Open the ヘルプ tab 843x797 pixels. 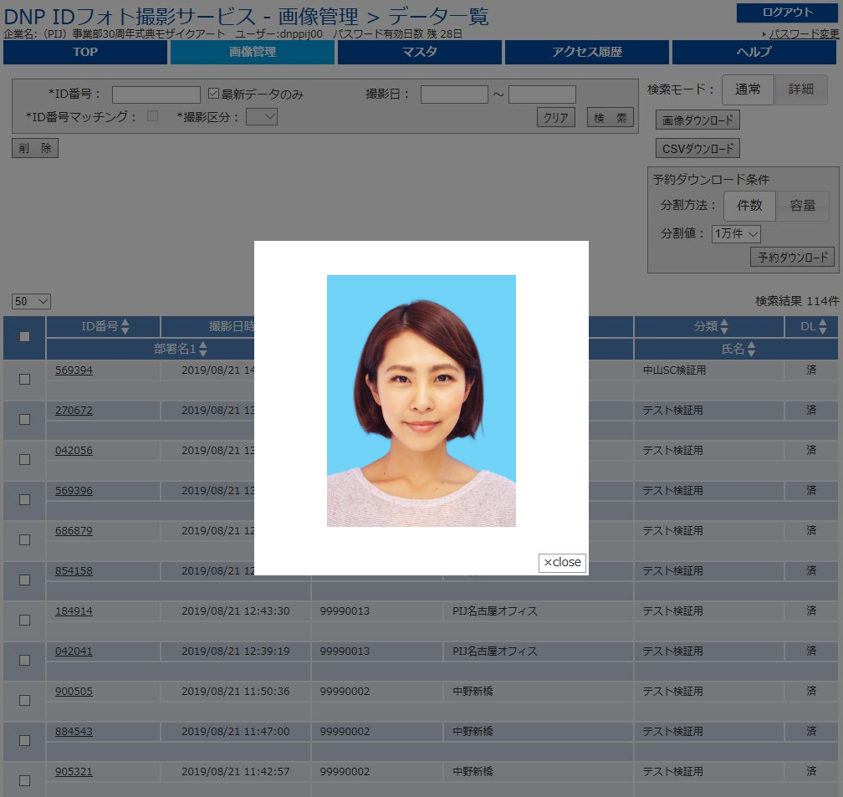[x=754, y=52]
